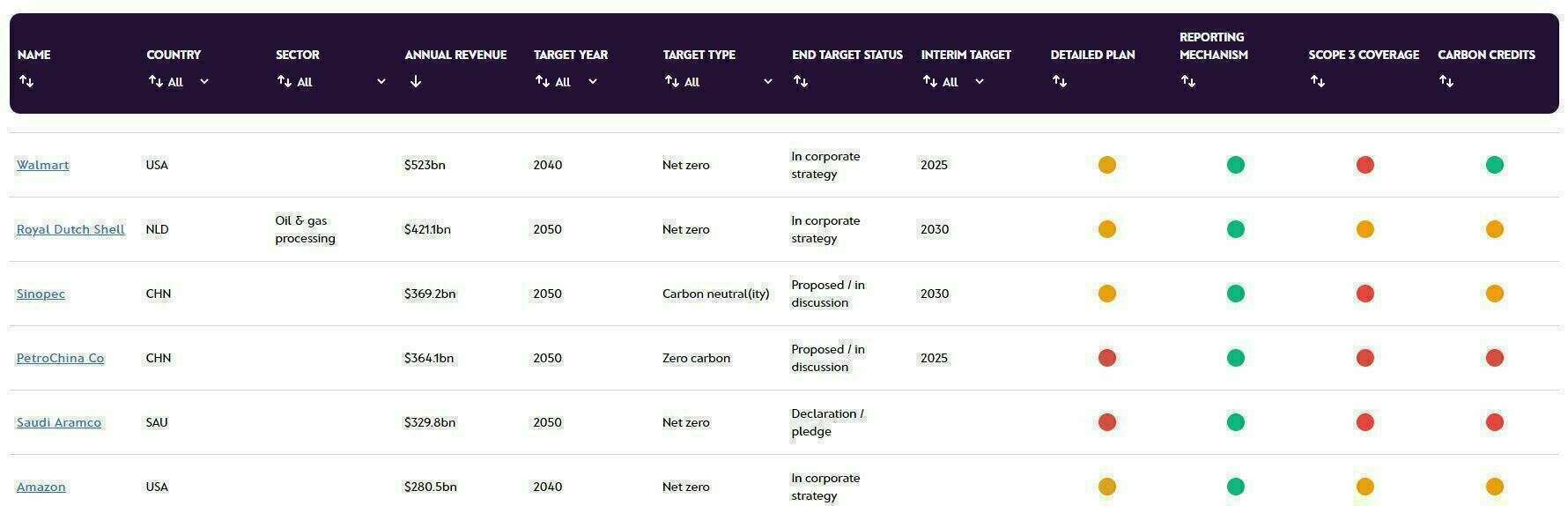1568x506 pixels.
Task: Sort by End Target Status arrows
Action: (800, 81)
